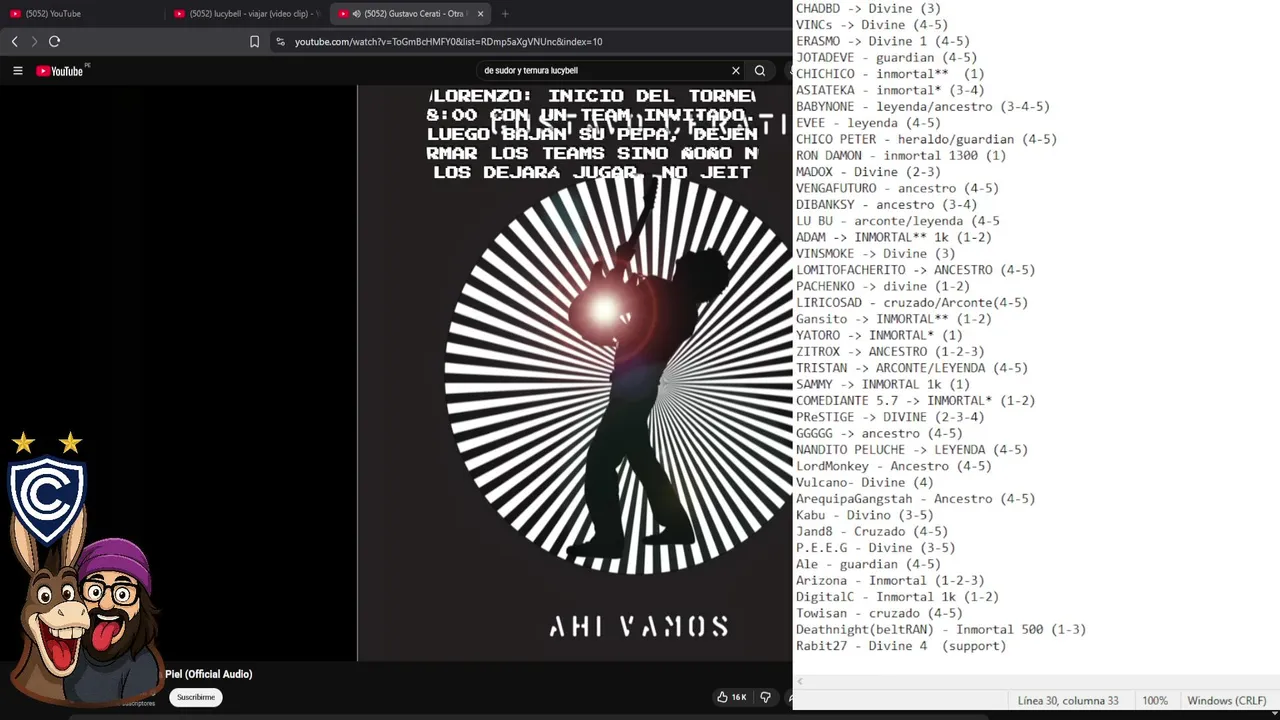The height and width of the screenshot is (720, 1280).
Task: Click the line 'BABYNONE - leyenda/ancestro (3-4-5)'
Action: click(x=923, y=106)
